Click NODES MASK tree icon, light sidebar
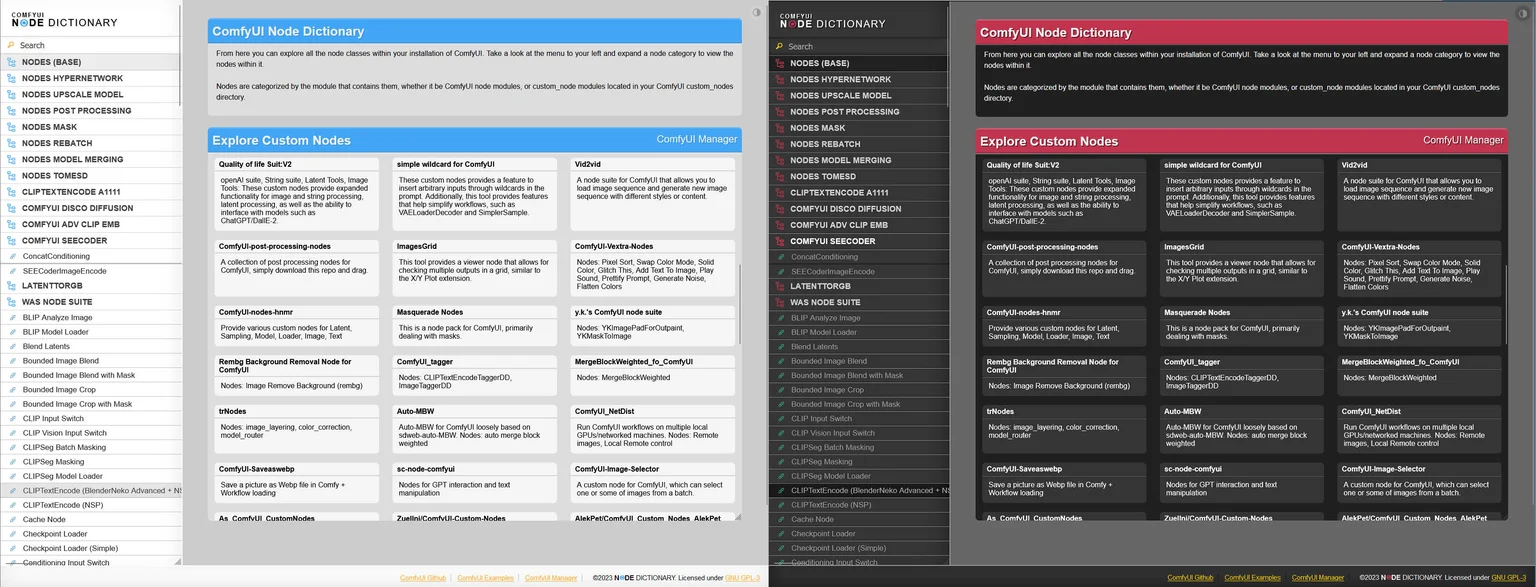The image size is (1536, 587). click(x=11, y=127)
